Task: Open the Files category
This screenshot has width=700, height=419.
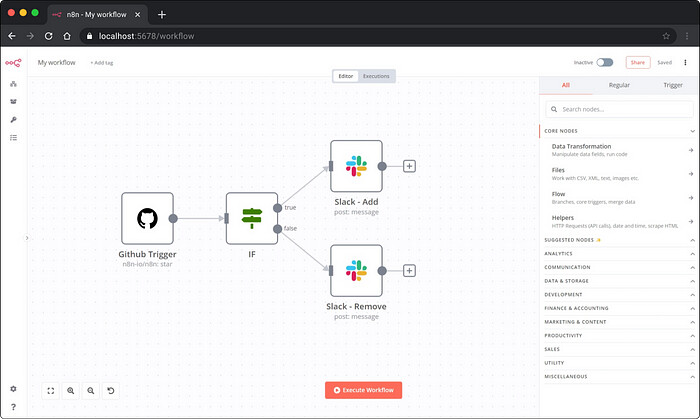Action: coord(620,174)
